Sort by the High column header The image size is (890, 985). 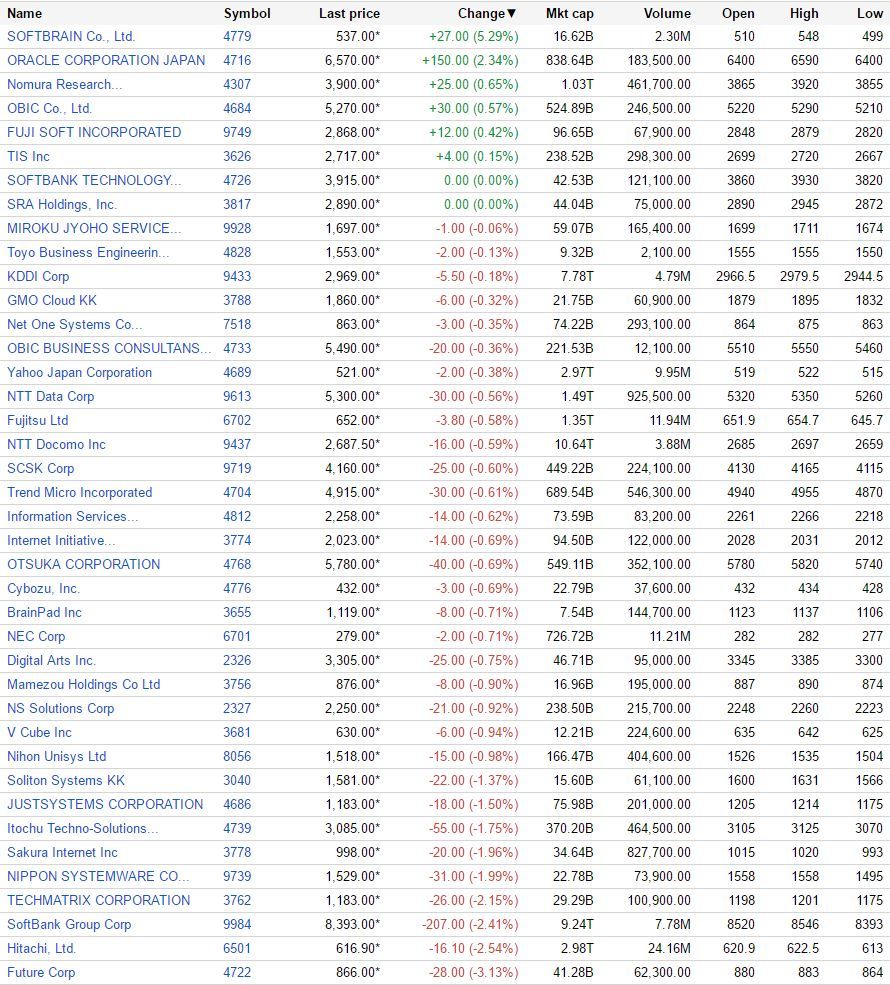[804, 13]
